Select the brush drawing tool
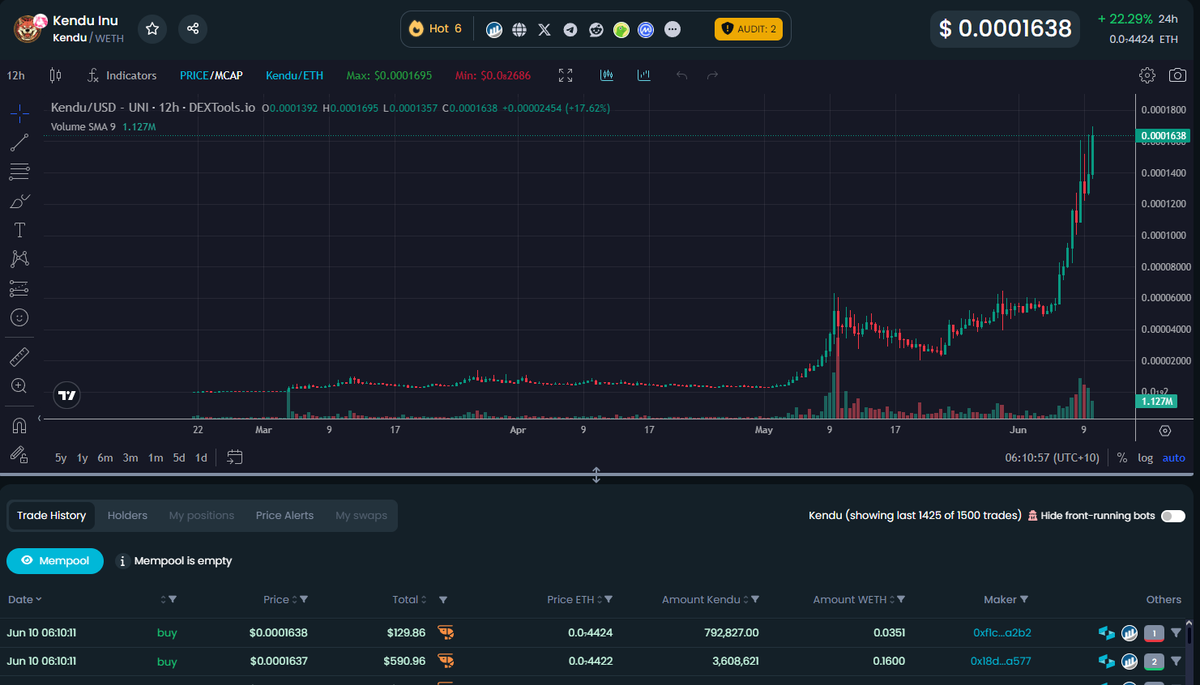 click(19, 201)
